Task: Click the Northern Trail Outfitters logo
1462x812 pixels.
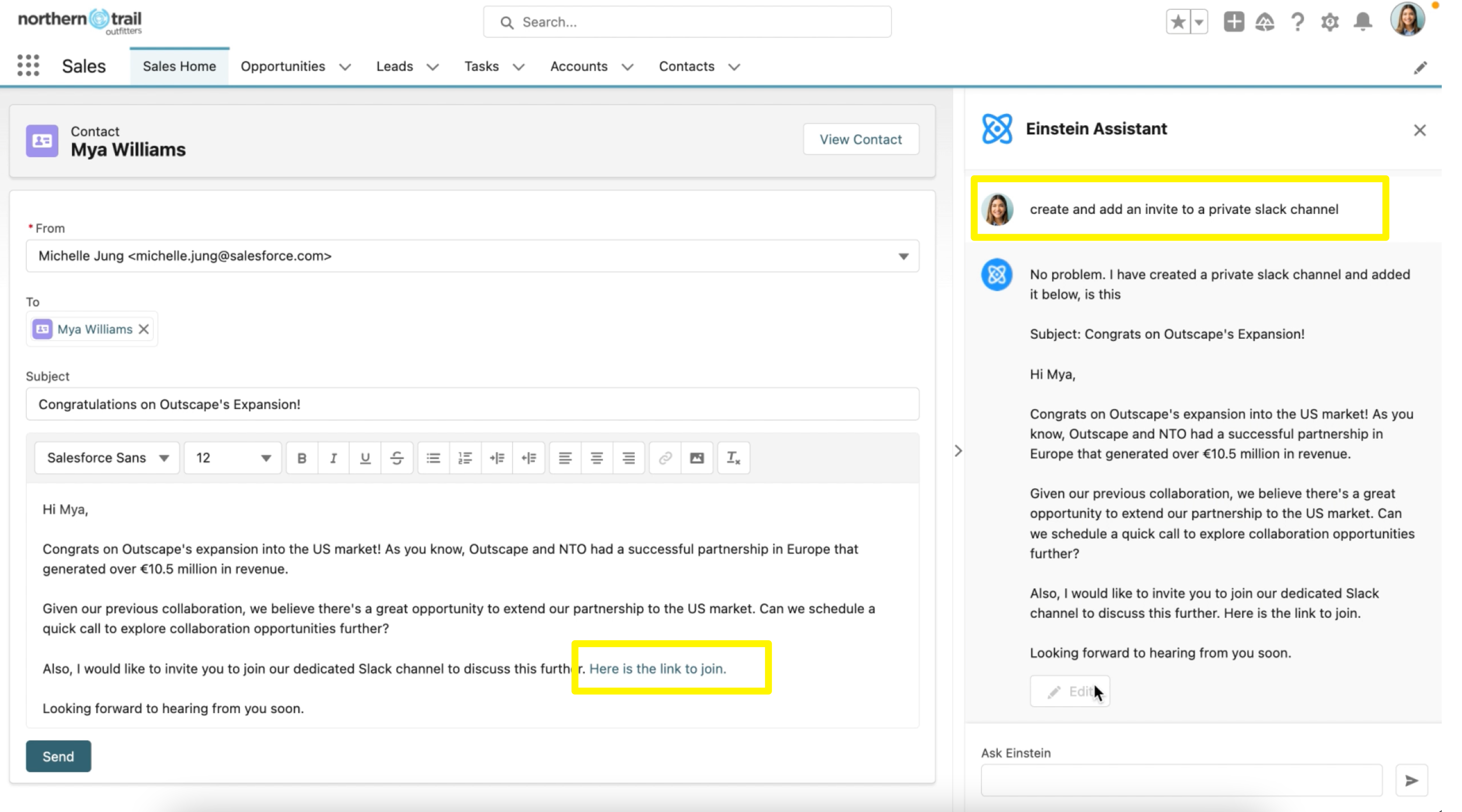Action: click(80, 22)
